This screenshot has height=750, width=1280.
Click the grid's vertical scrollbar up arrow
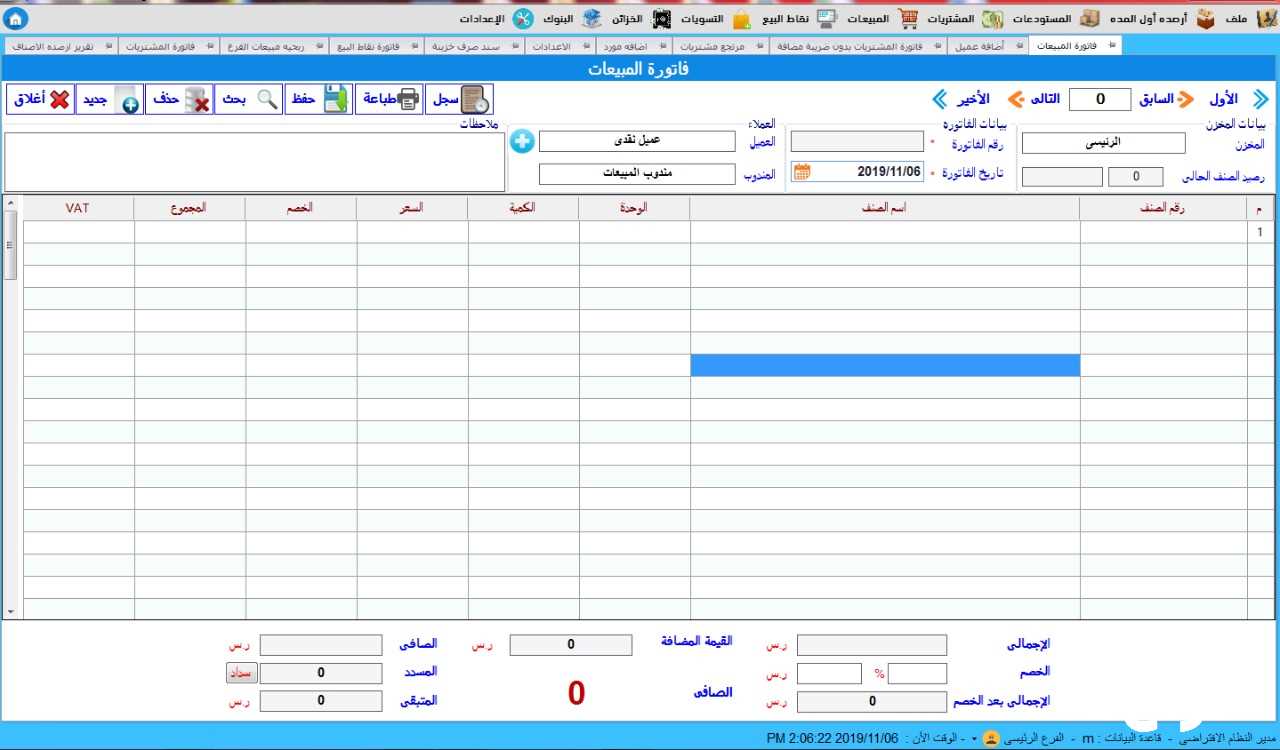click(11, 204)
